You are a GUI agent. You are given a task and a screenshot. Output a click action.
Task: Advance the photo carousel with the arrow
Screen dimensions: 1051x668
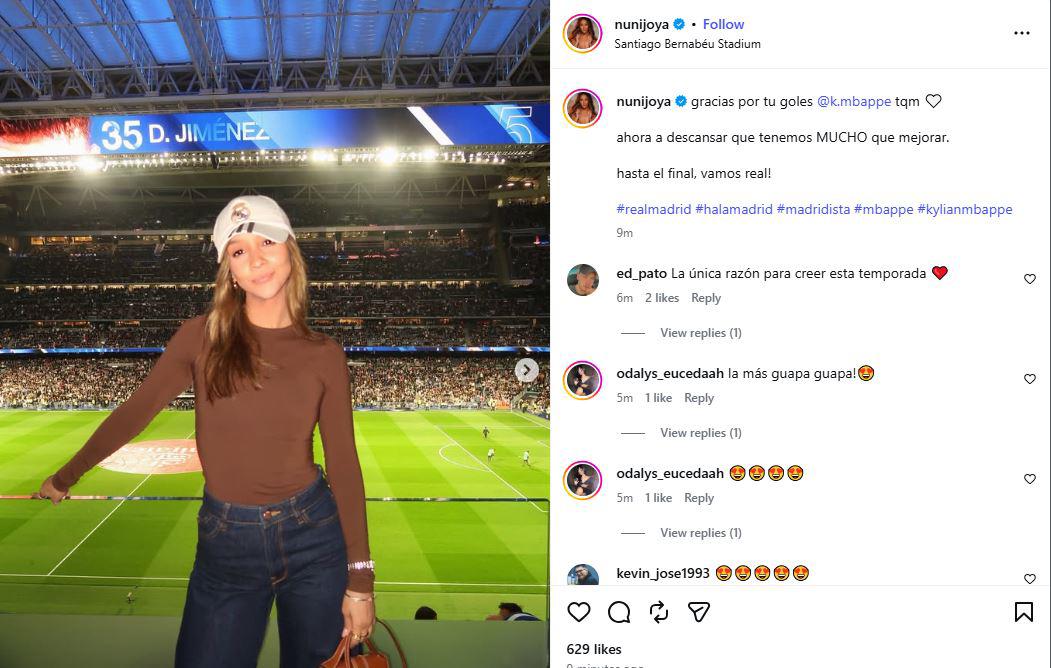526,369
